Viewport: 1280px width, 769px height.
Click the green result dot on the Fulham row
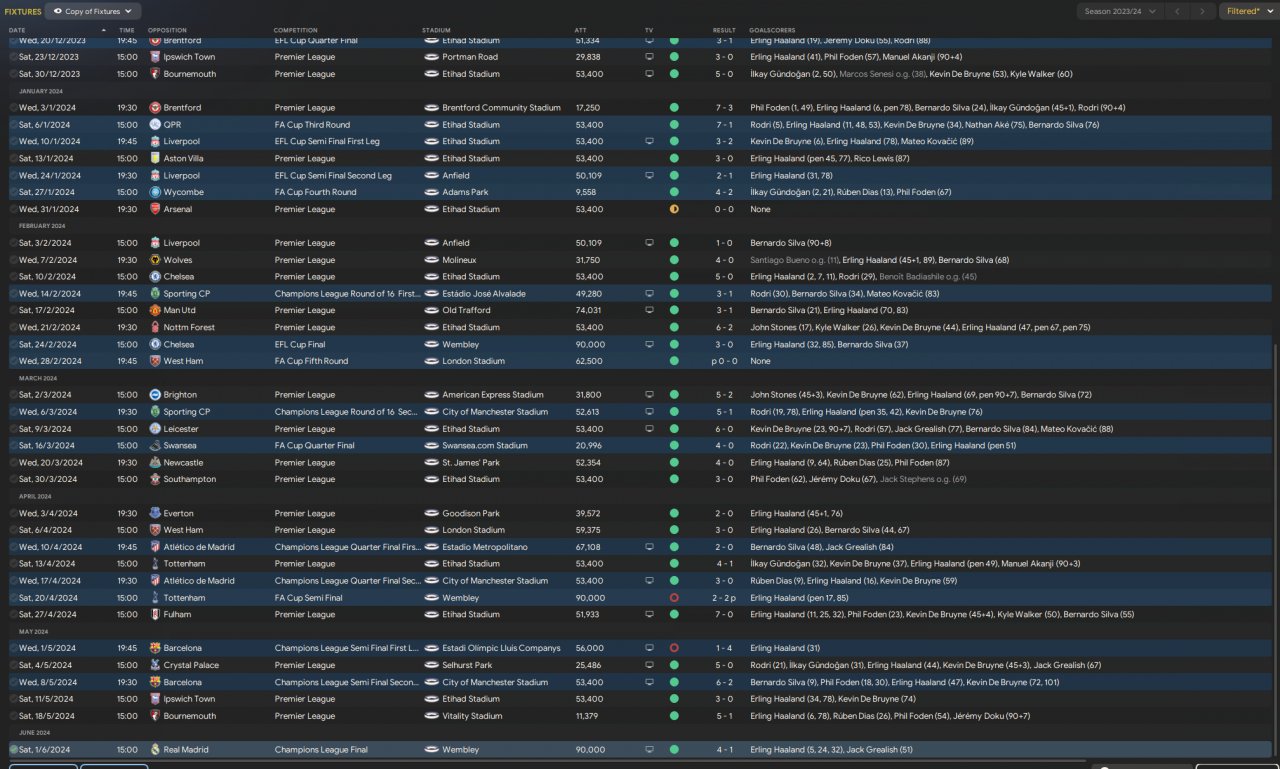[674, 615]
